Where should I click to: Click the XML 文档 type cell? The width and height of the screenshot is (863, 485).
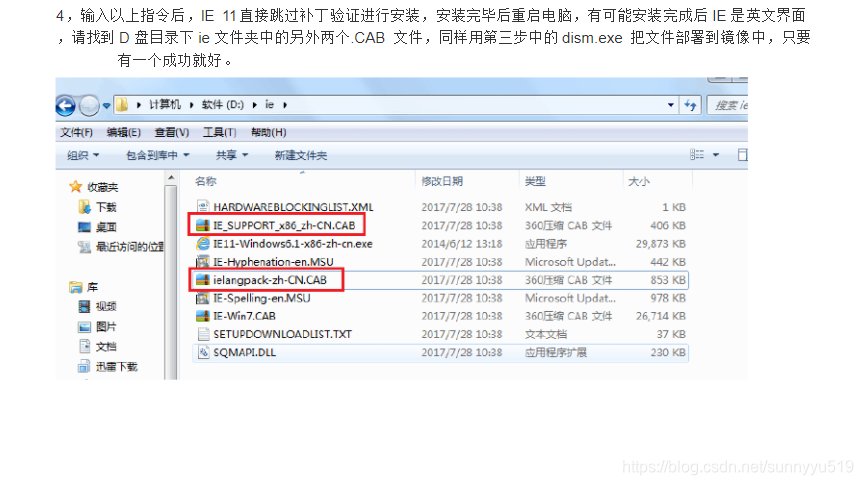[x=548, y=207]
